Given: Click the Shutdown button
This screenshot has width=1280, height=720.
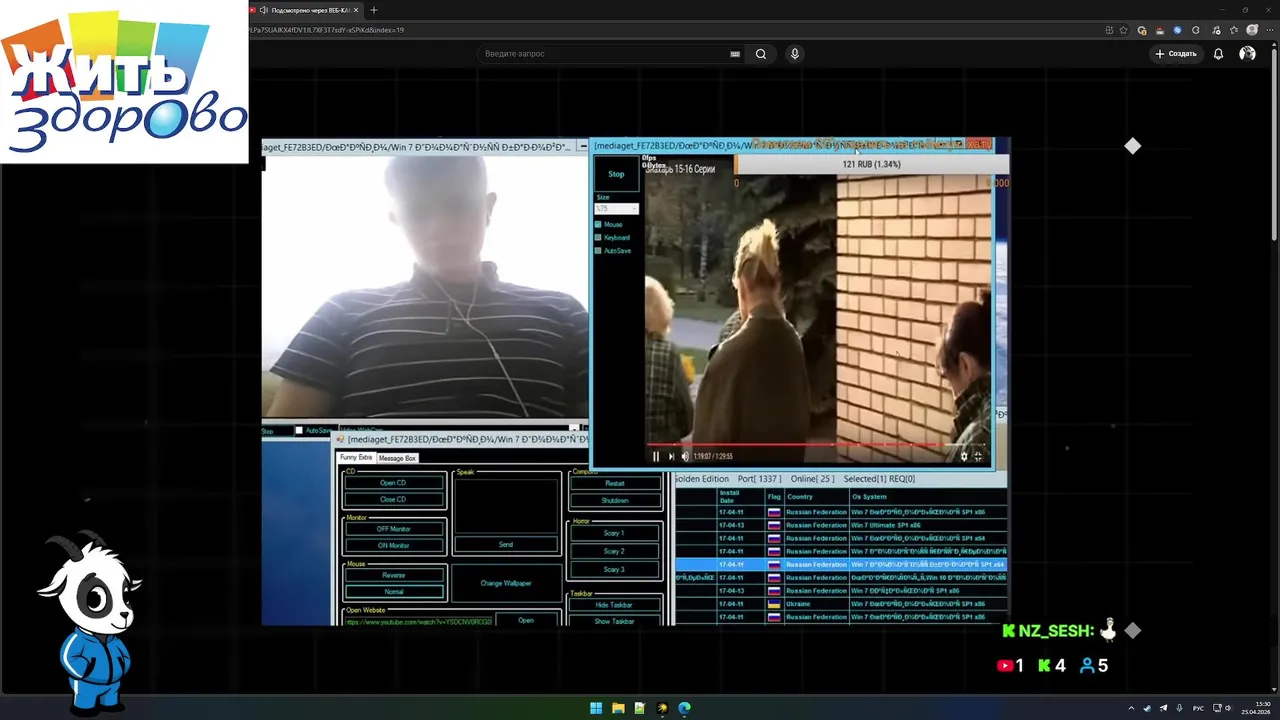Looking at the screenshot, I should tap(615, 500).
